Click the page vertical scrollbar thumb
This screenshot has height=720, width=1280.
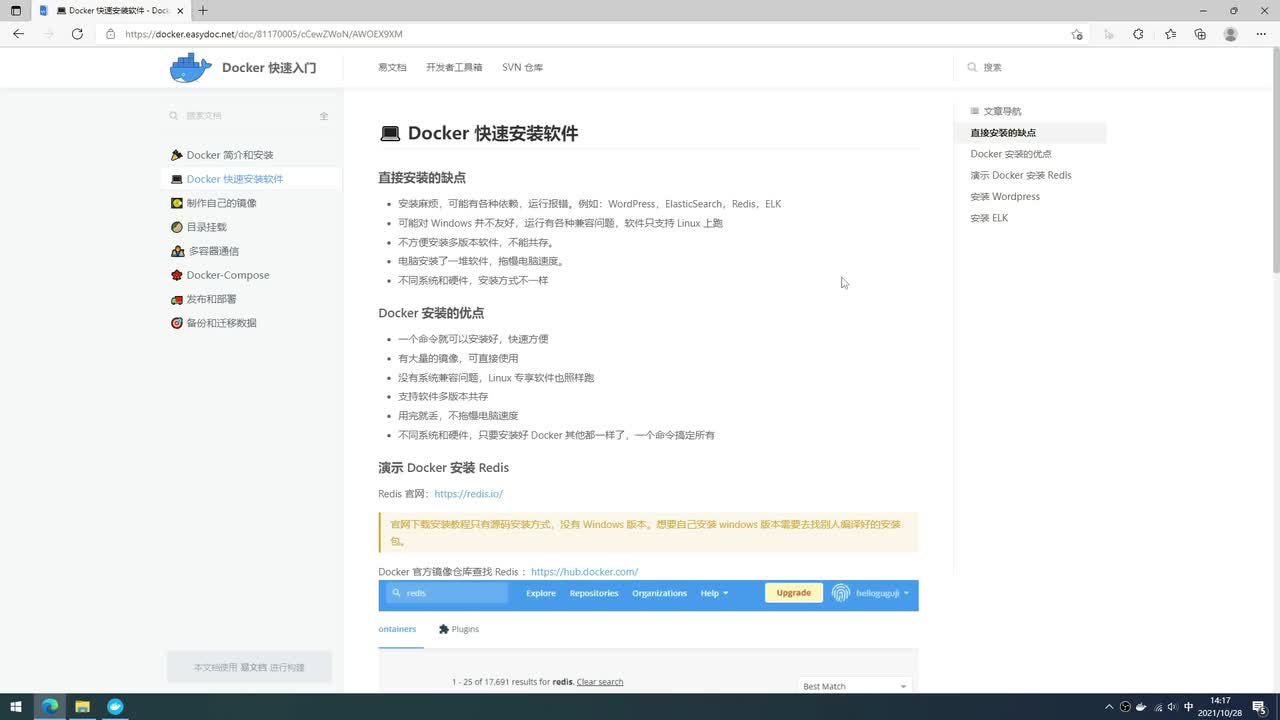[1275, 160]
